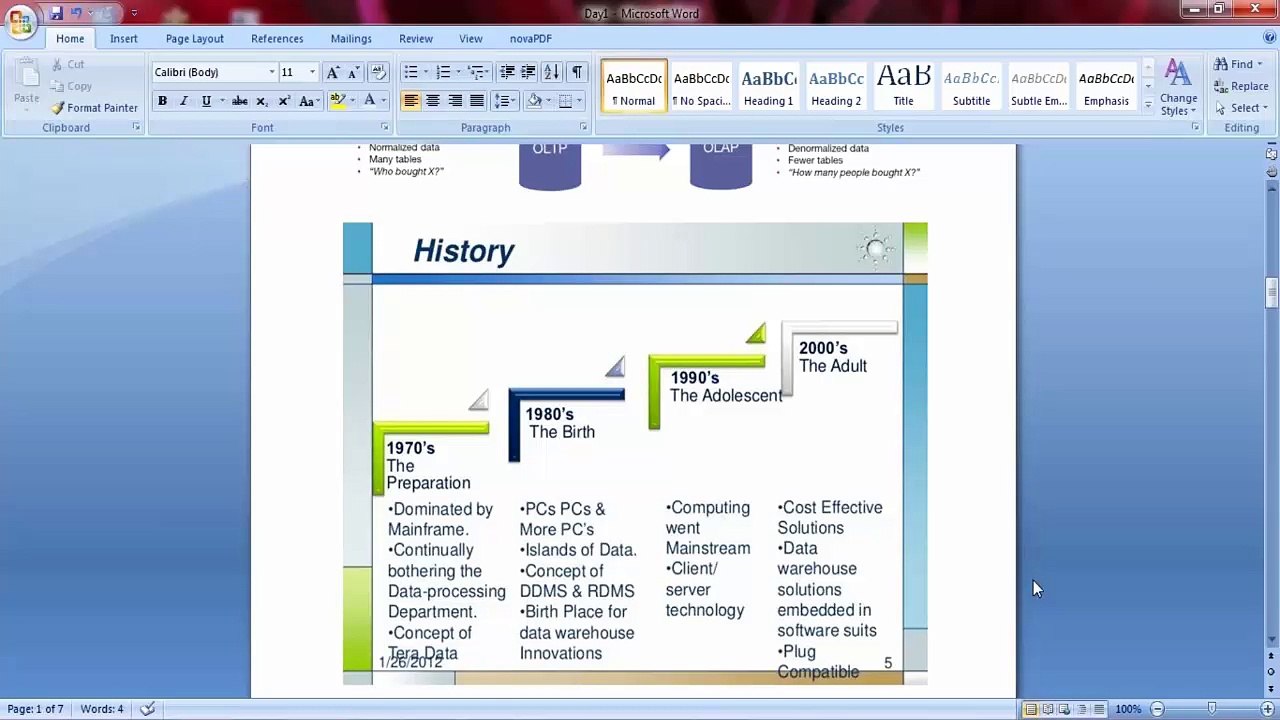Toggle Bold formatting
Viewport: 1280px width, 720px height.
tap(162, 101)
